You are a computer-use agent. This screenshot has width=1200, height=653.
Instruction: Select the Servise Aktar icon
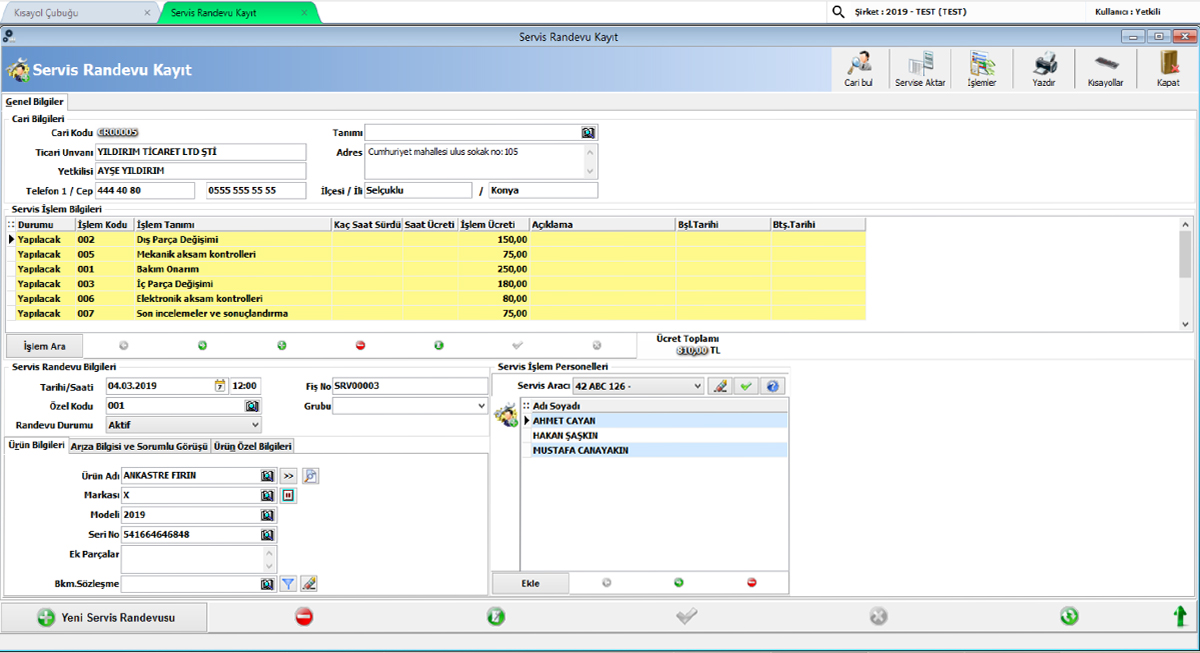919,67
